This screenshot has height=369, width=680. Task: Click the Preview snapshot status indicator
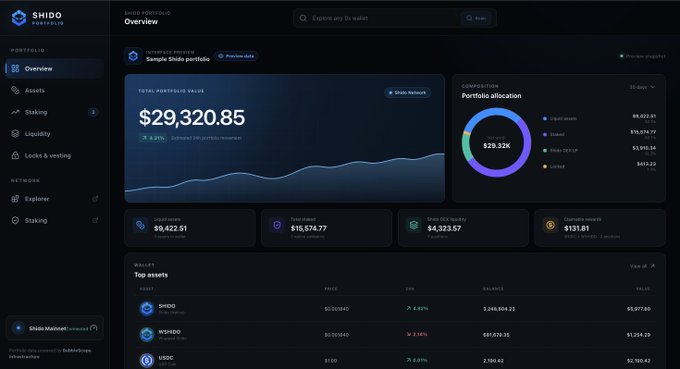(643, 56)
